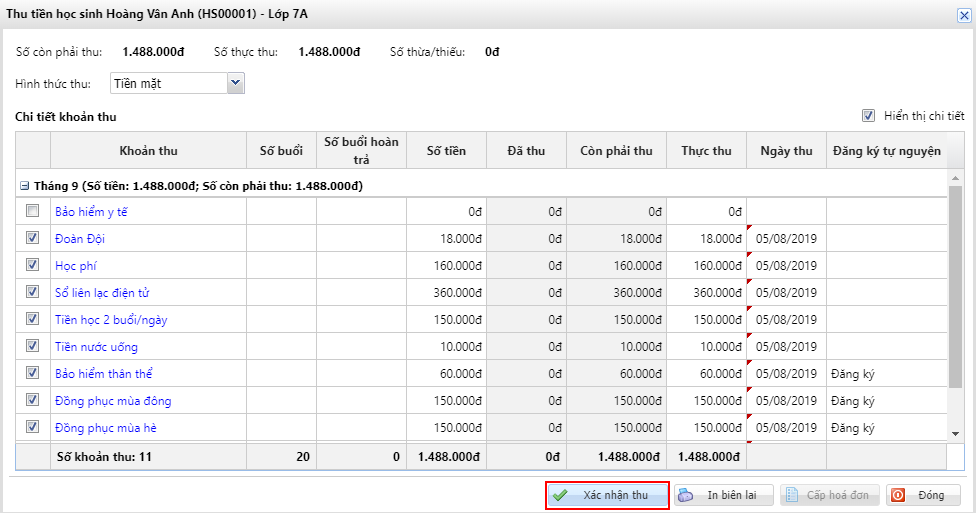Close the dialog with the X icon
Screen dimensions: 976x513
[964, 16]
